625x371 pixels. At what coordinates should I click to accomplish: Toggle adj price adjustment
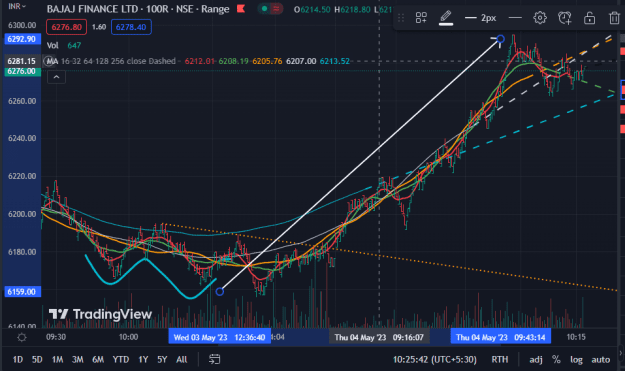tap(536, 359)
